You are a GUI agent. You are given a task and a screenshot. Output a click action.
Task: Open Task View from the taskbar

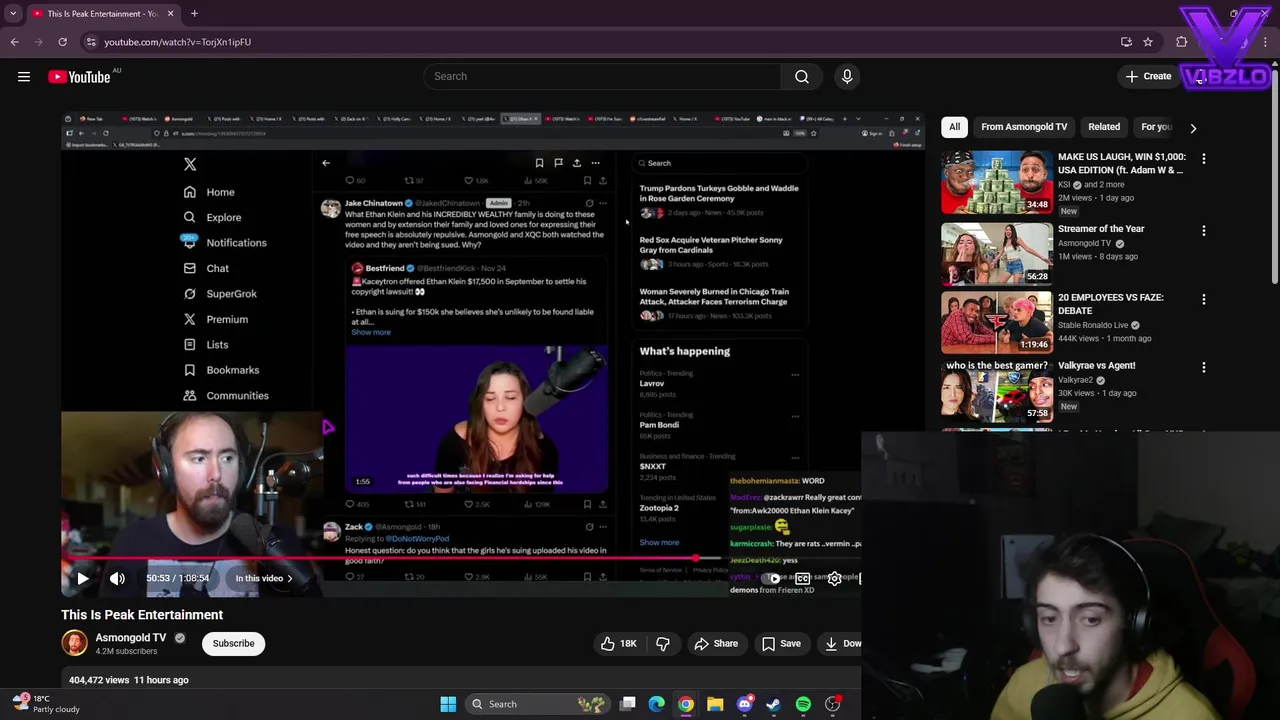(x=628, y=704)
